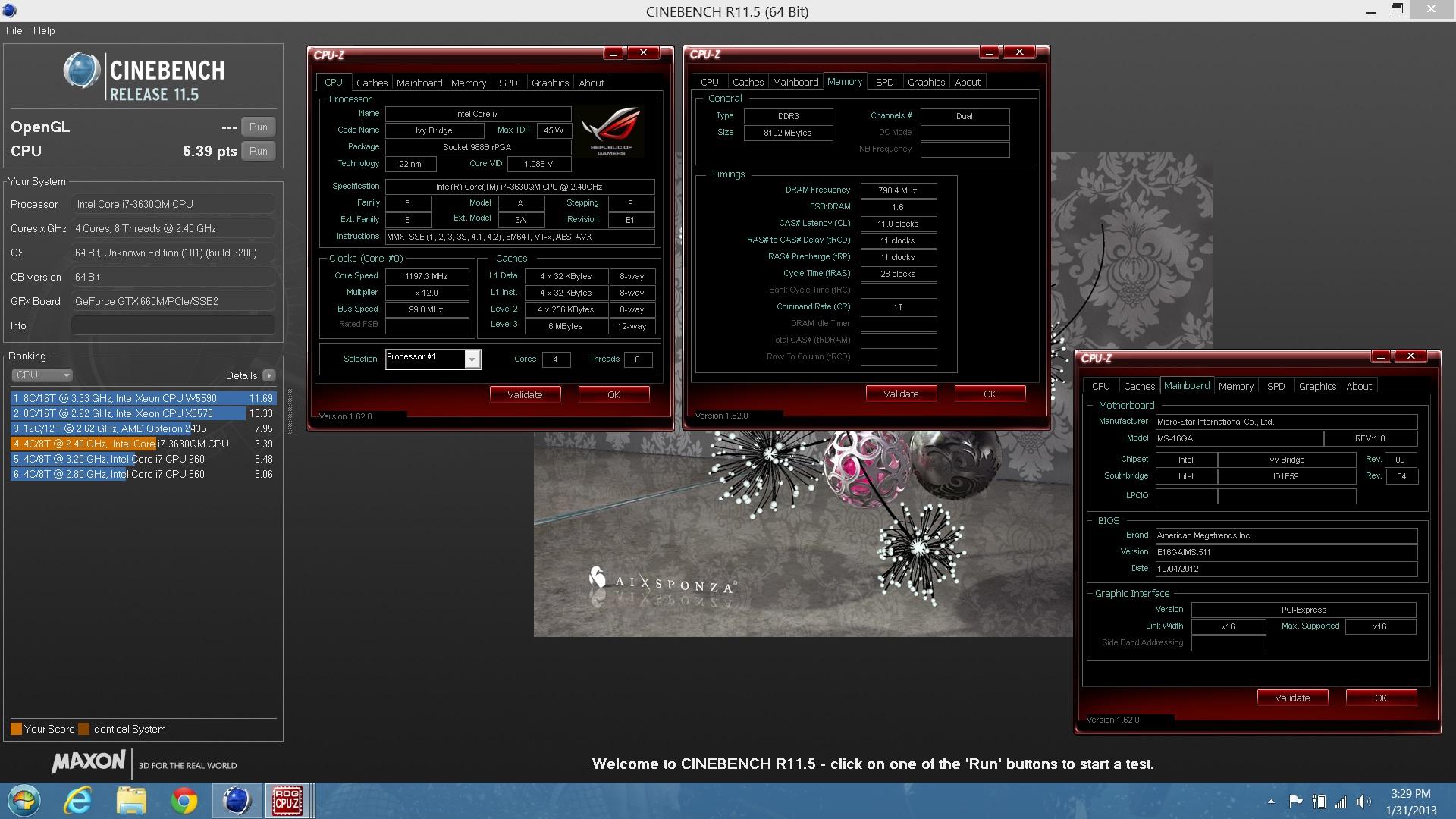The image size is (1456, 819).
Task: Open the CPU ranking type dropdown
Action: pyautogui.click(x=42, y=375)
